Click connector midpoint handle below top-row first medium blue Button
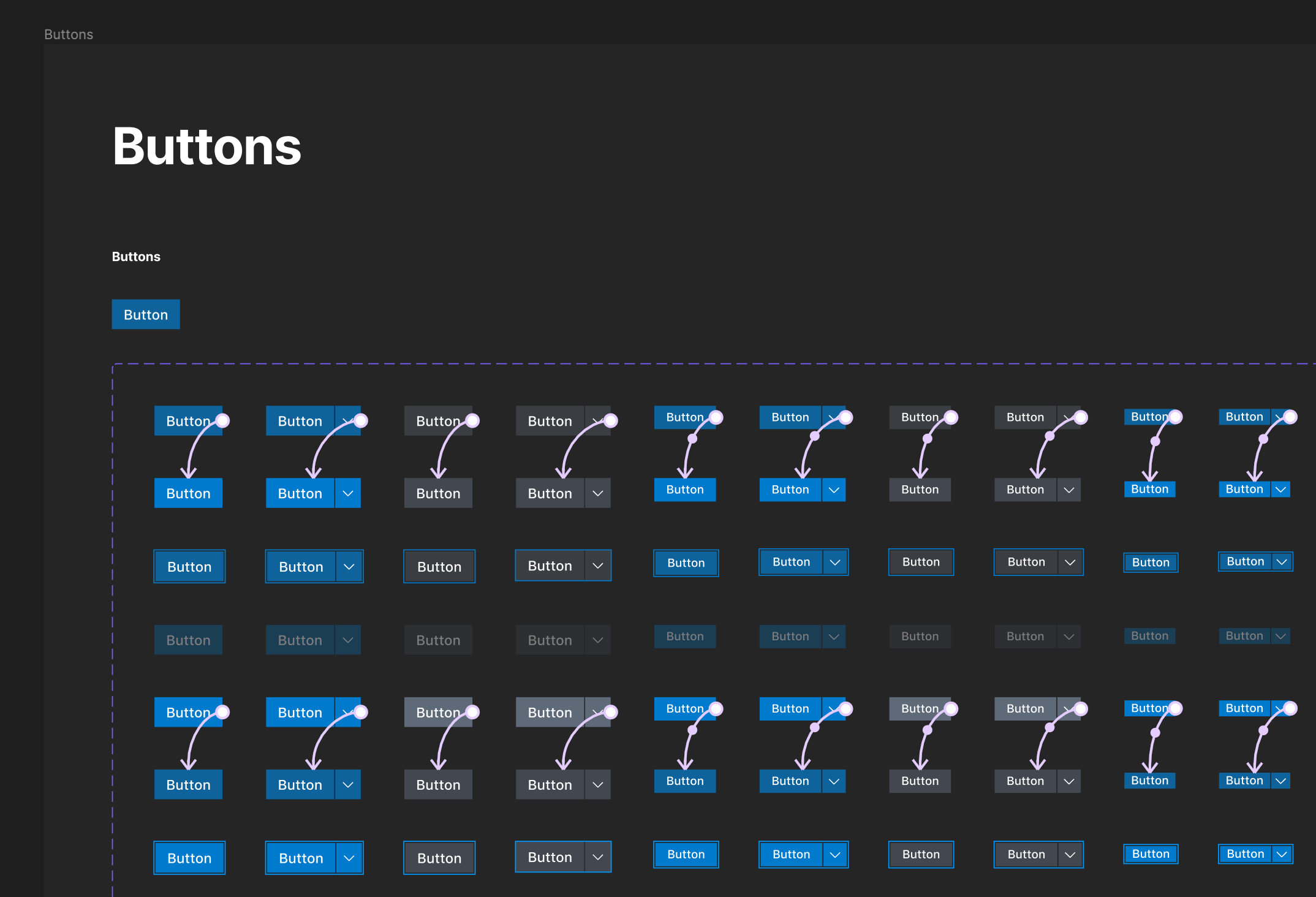This screenshot has height=897, width=1316. point(692,439)
